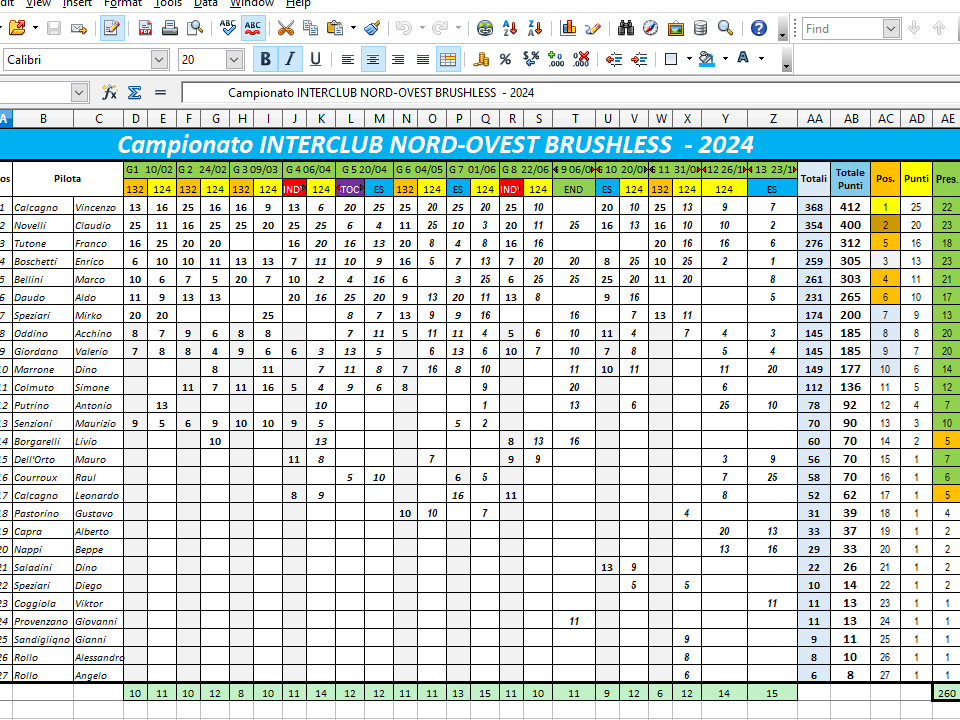Print the spreadsheet with the printer icon
This screenshot has height=720, width=960.
(170, 28)
